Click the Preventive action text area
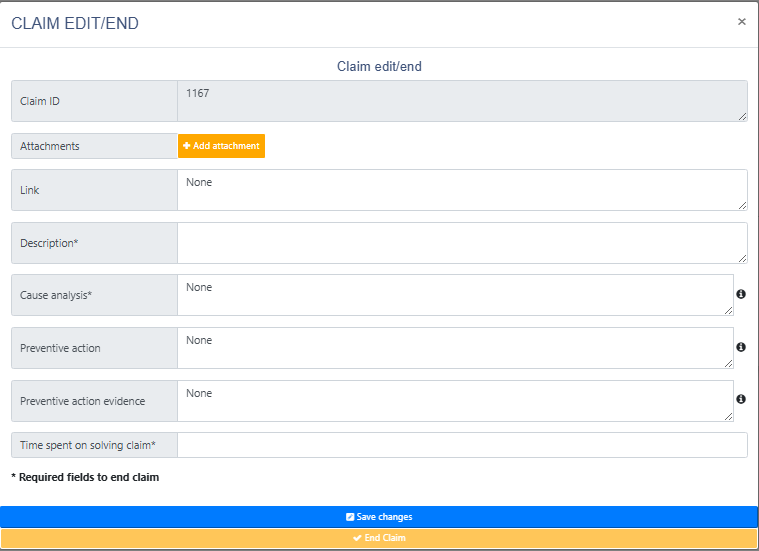 455,348
